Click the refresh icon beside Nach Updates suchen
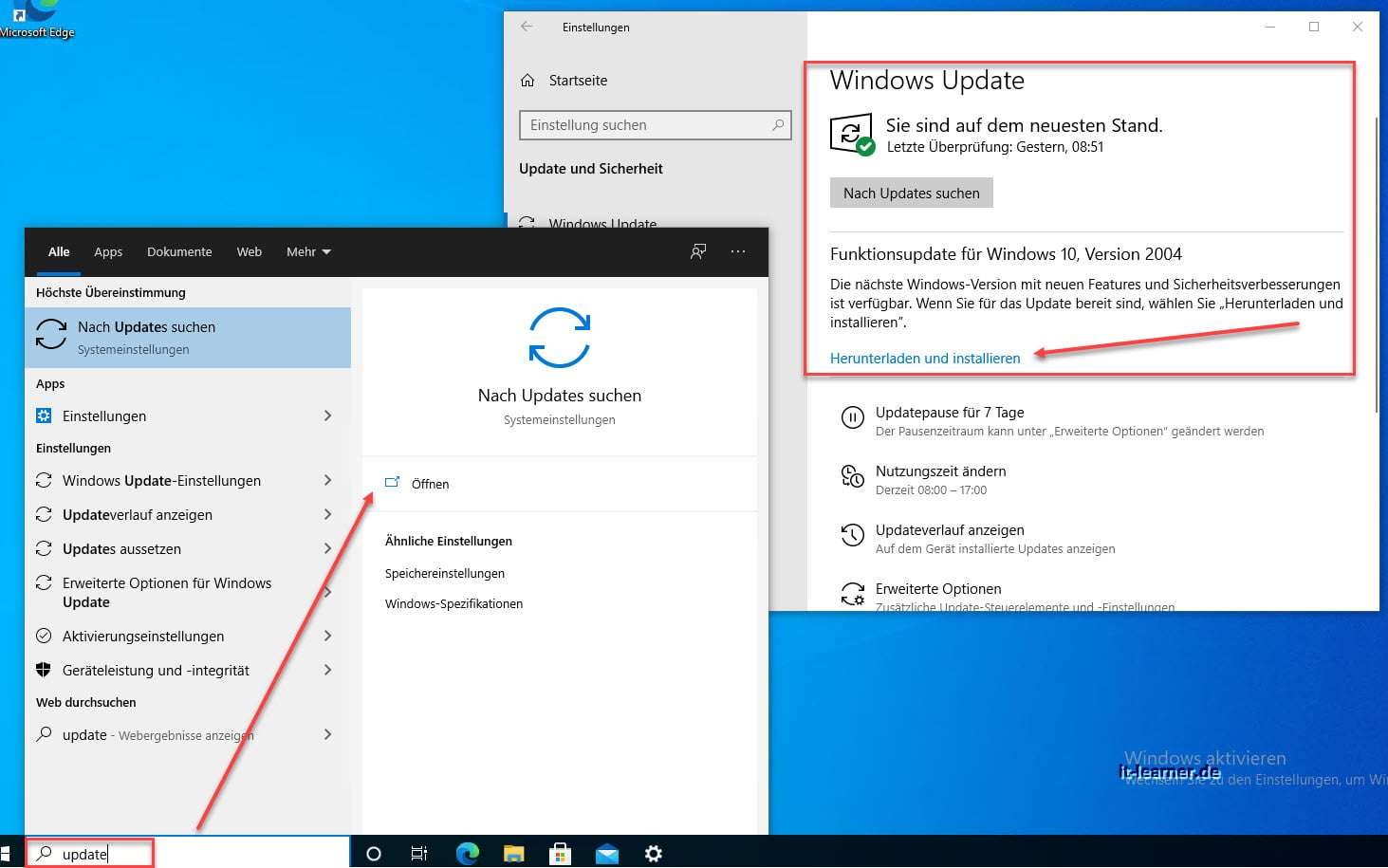The height and width of the screenshot is (868, 1388). pos(50,332)
